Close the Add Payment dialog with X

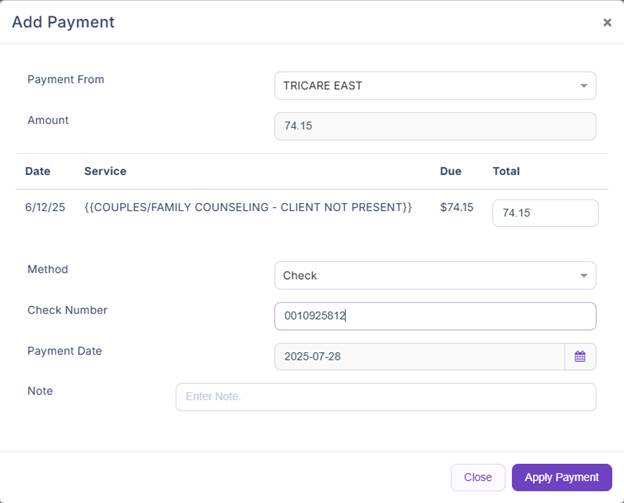point(607,22)
